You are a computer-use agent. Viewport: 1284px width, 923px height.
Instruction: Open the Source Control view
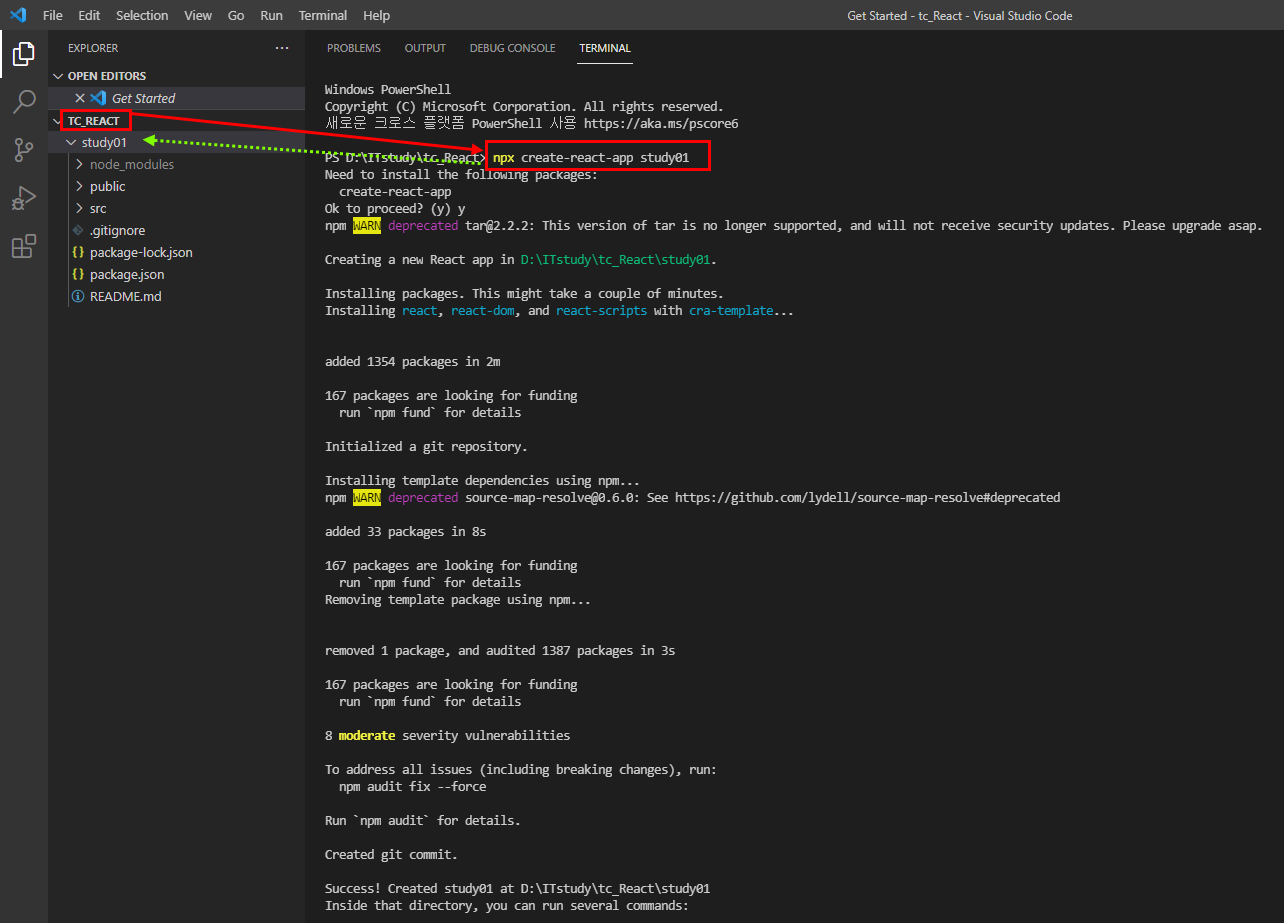(24, 150)
